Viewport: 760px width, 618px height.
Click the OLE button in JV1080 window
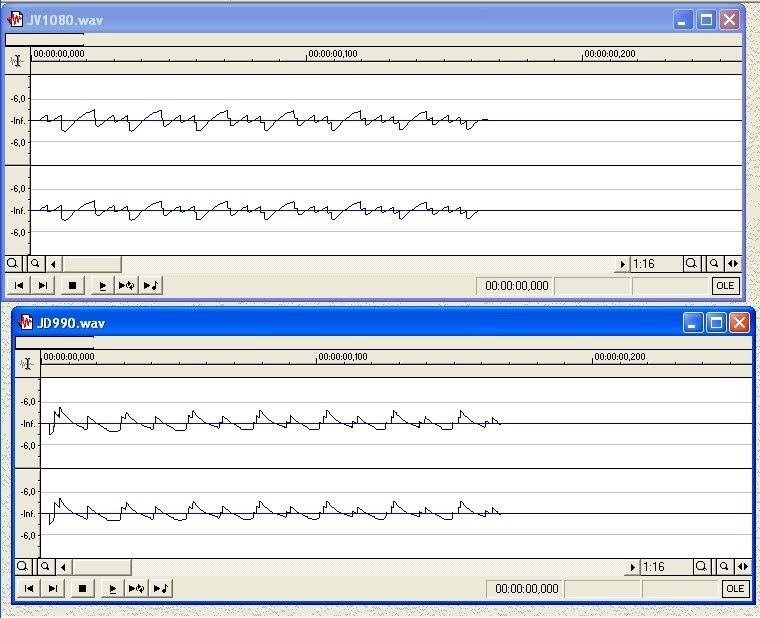click(x=725, y=285)
